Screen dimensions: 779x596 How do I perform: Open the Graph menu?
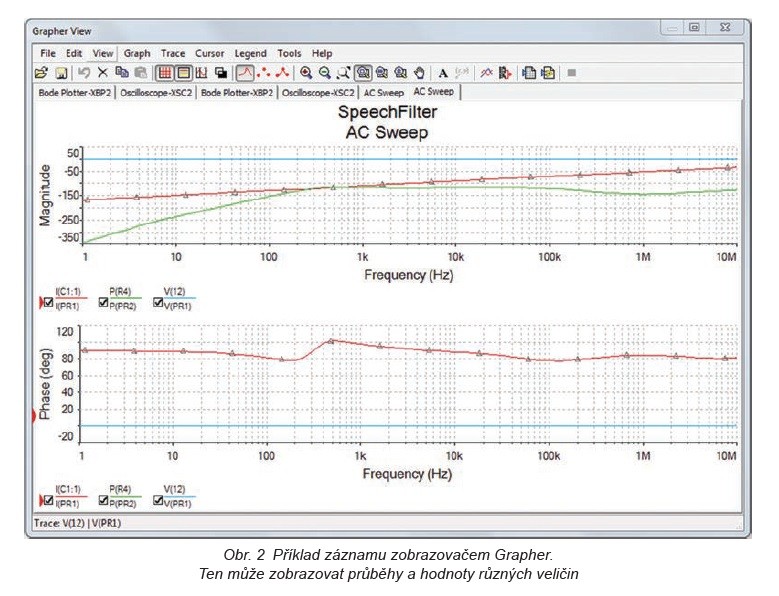137,53
